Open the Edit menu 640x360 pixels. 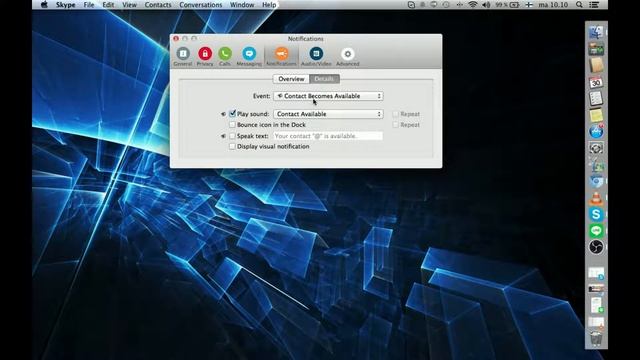pos(108,5)
